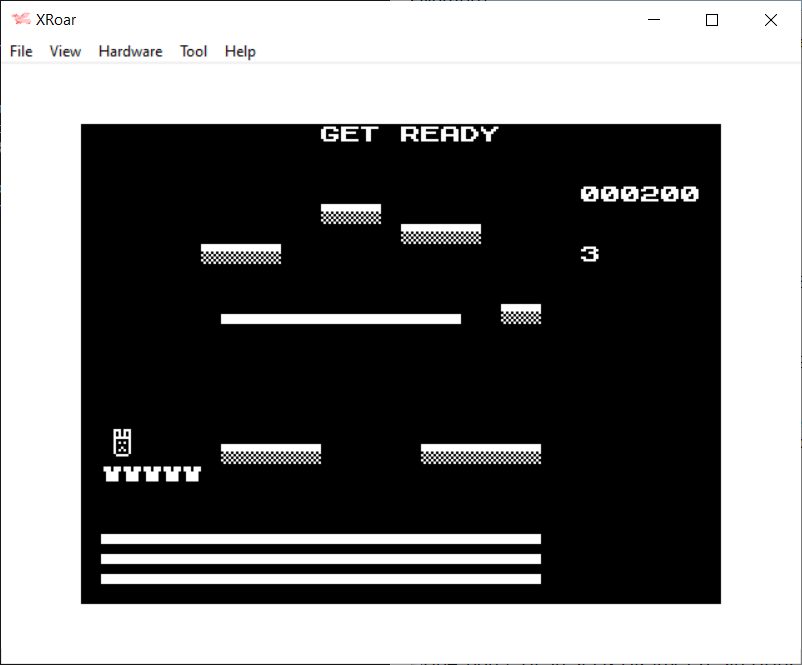Click the XRoar dragon icon in title bar
802x665 pixels.
point(20,20)
